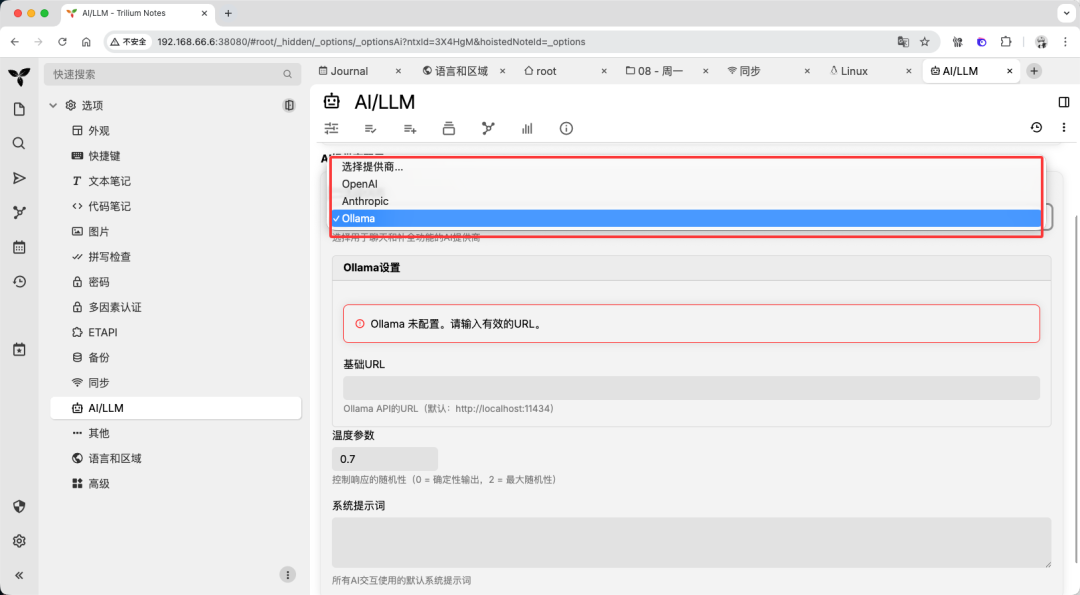Click the Trilium logo icon in left launcher
This screenshot has height=595, width=1080.
pos(19,76)
